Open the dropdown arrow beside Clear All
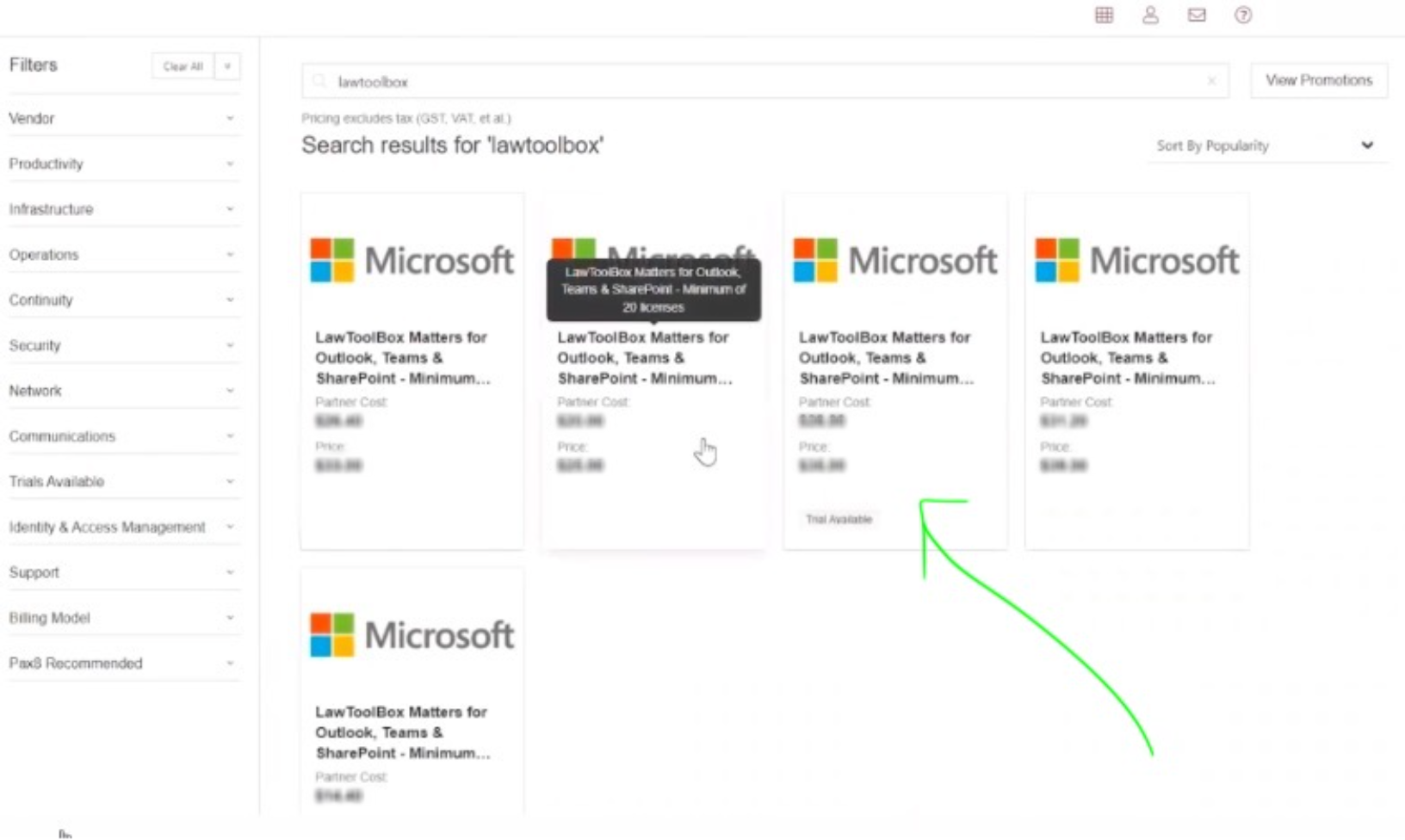Viewport: 1405px width, 840px height. coord(227,66)
